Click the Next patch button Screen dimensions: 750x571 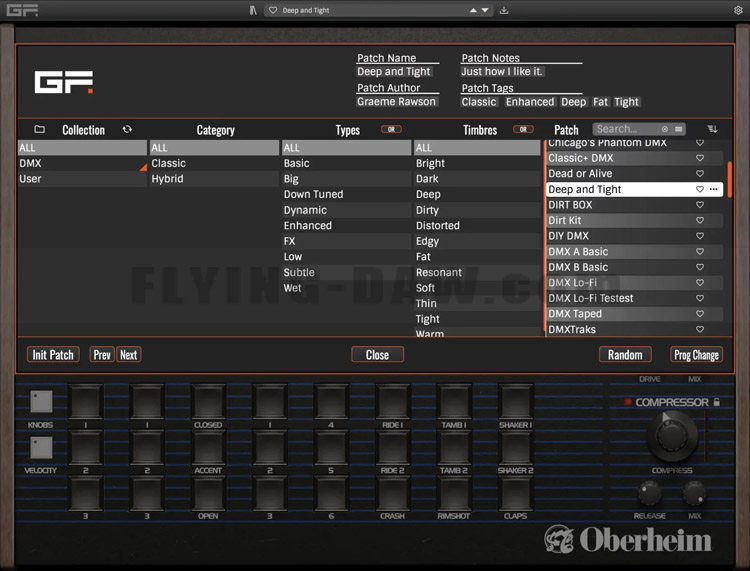click(x=129, y=355)
